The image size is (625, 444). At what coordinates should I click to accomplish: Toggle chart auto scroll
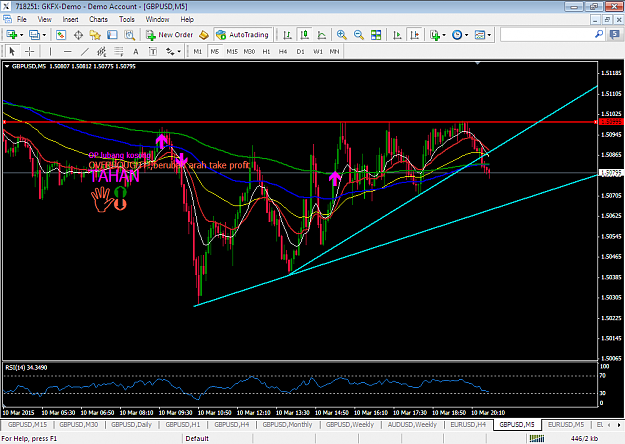[397, 35]
